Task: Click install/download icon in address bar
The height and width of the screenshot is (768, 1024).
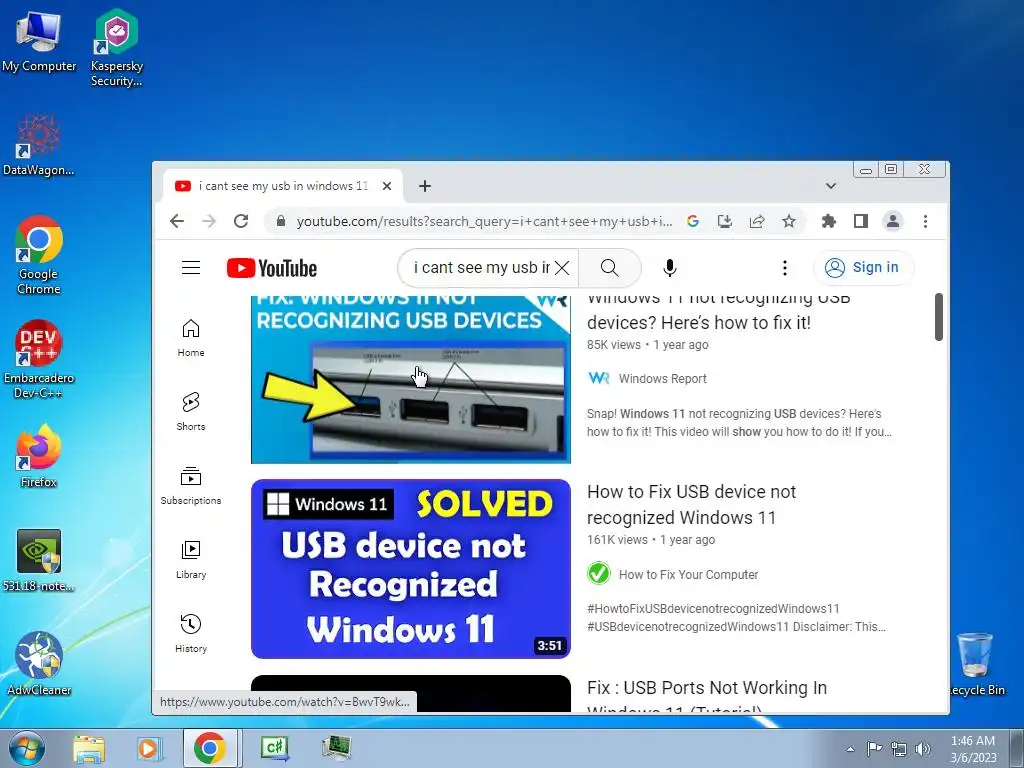Action: tap(725, 221)
